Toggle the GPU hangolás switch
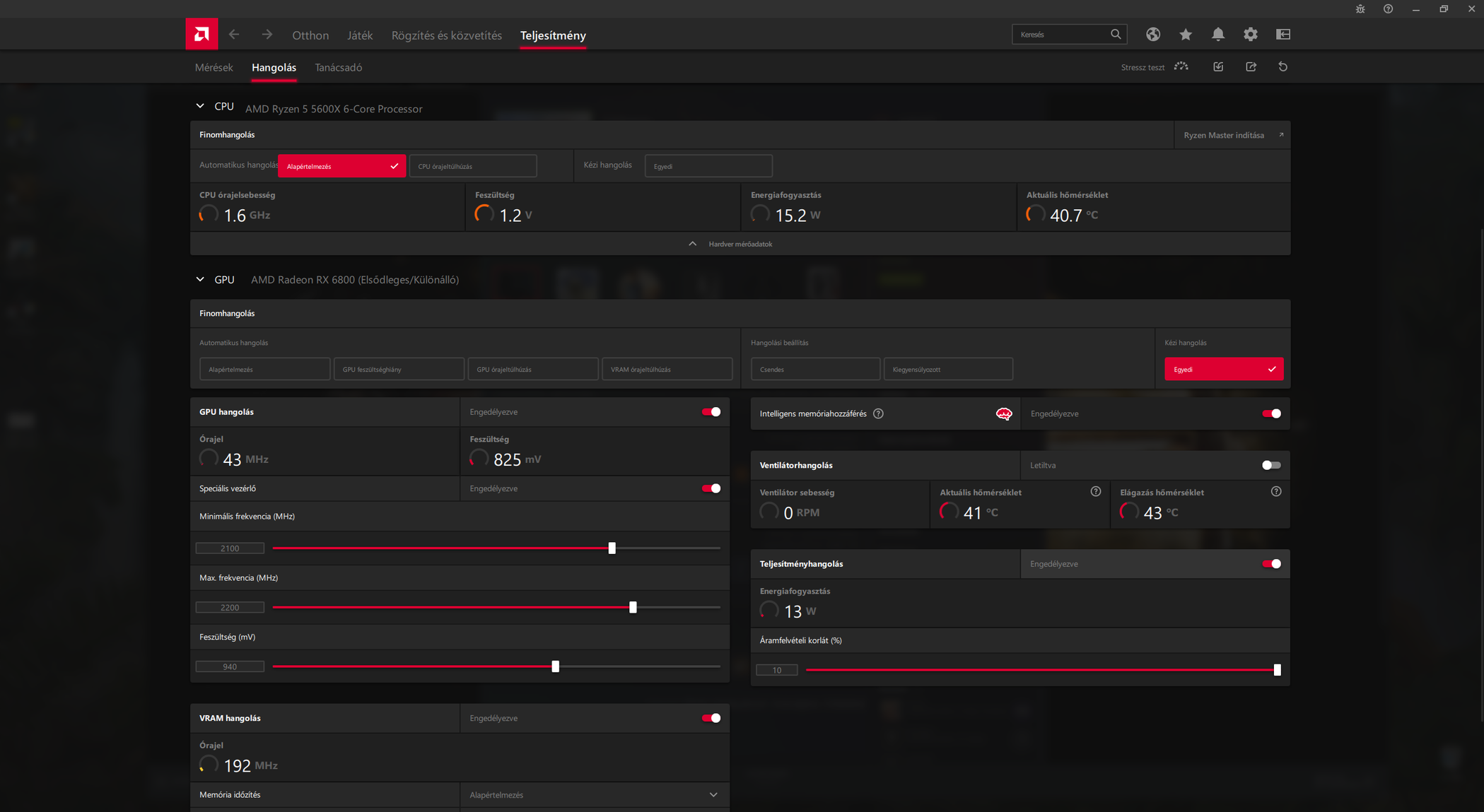Viewport: 1484px width, 812px height. pos(711,411)
